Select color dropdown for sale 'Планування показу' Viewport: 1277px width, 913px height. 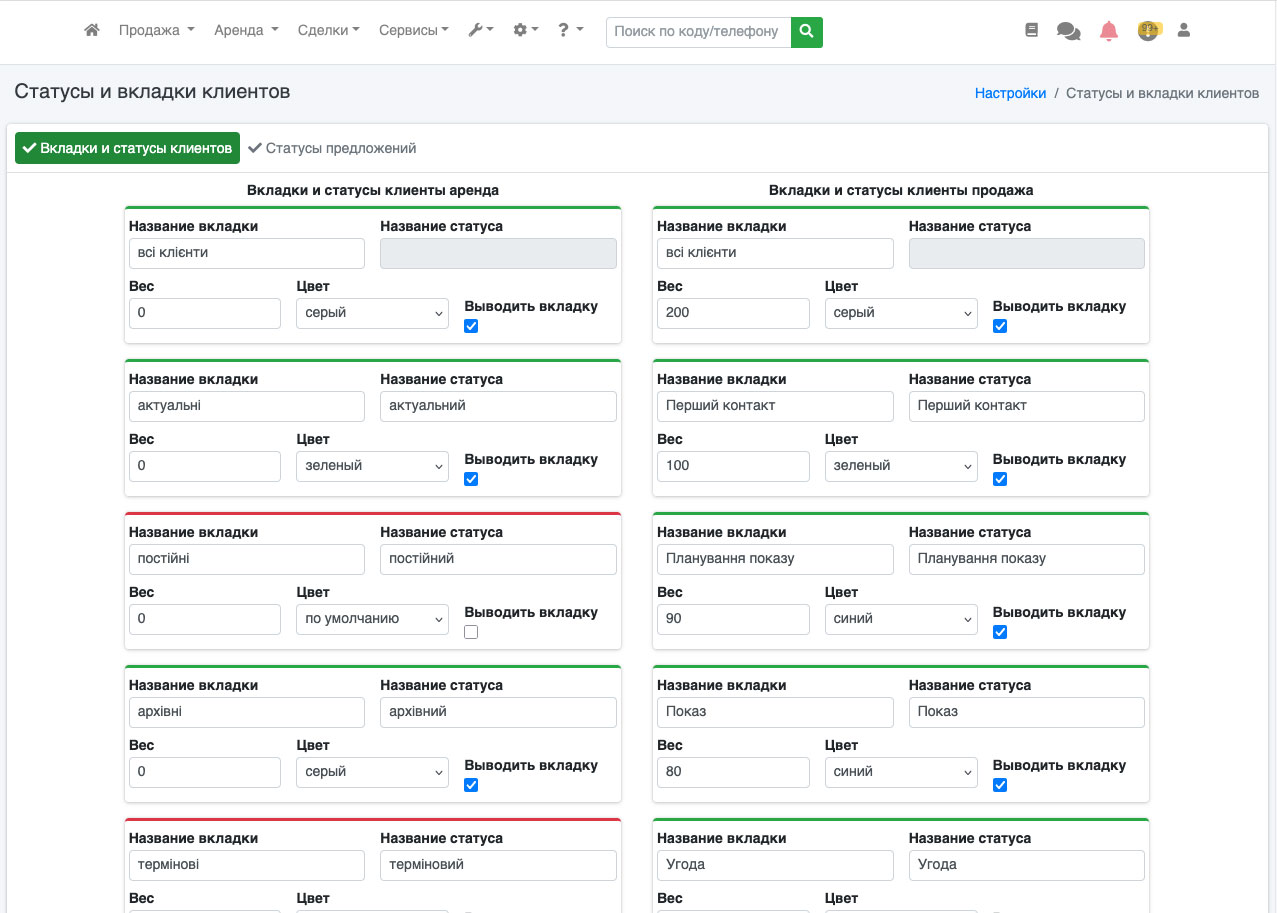tap(900, 619)
